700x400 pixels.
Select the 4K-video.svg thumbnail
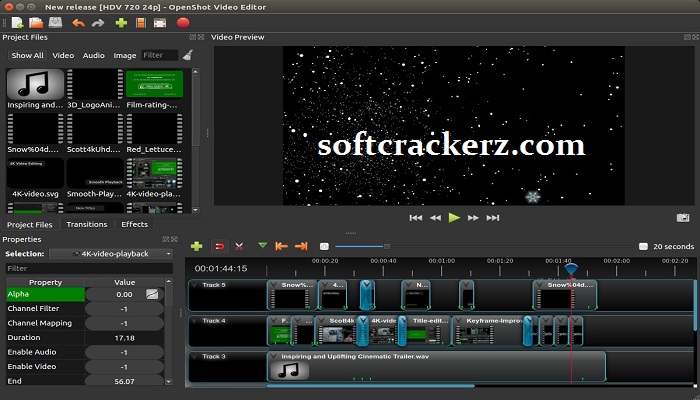pyautogui.click(x=35, y=173)
